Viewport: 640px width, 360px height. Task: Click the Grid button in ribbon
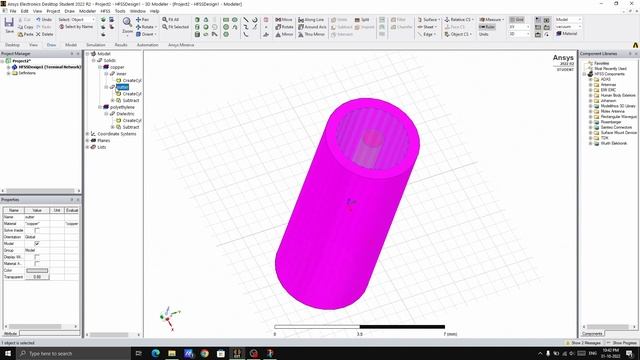[x=516, y=20]
